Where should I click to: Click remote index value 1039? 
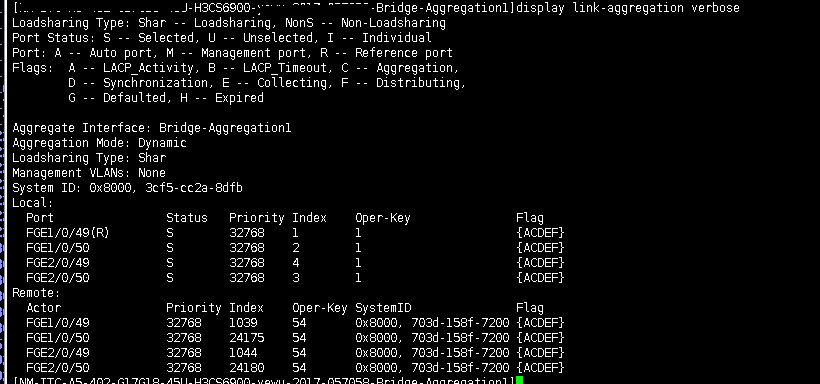coord(243,323)
